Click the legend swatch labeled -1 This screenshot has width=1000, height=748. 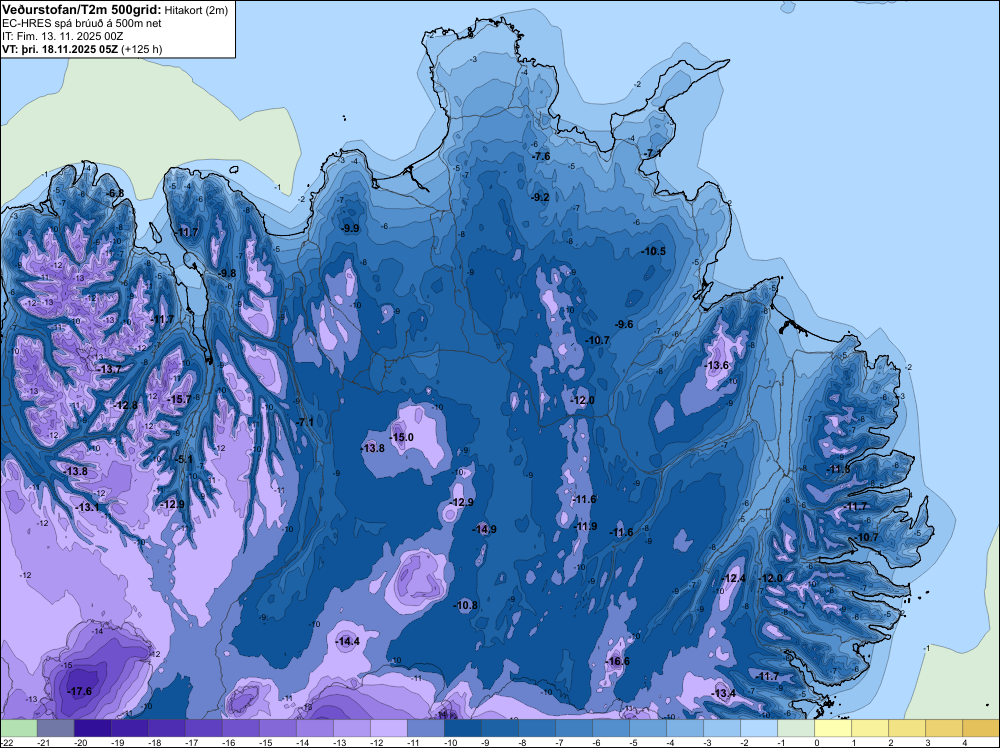795,728
